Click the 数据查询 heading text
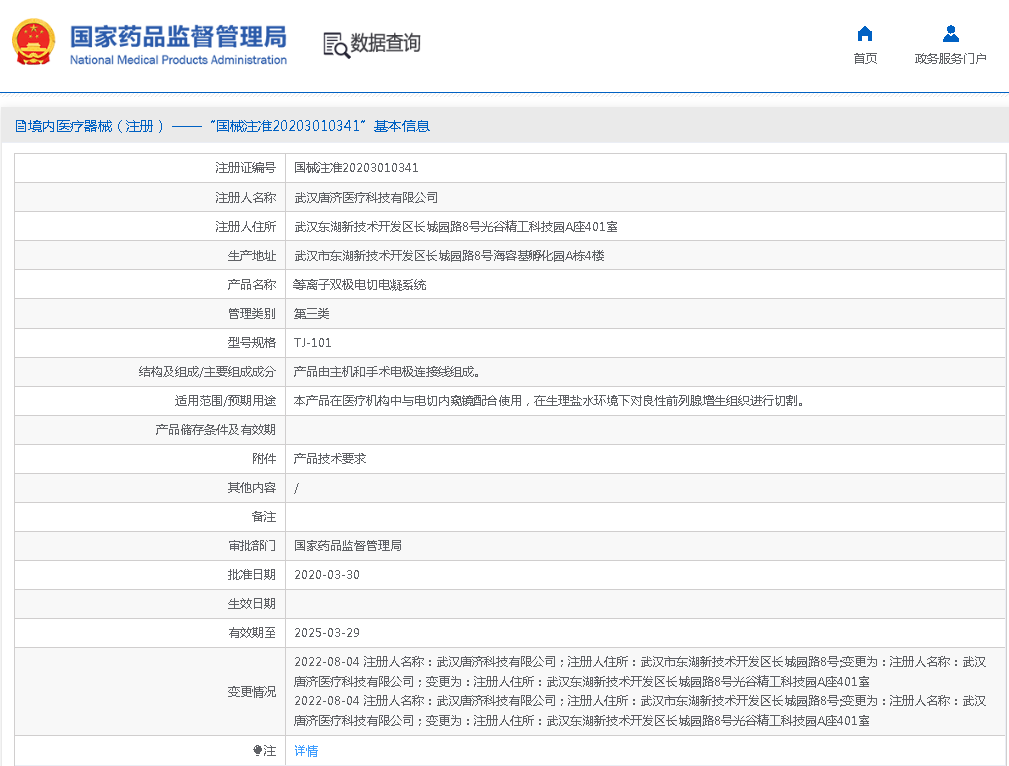The image size is (1009, 766). [x=385, y=43]
